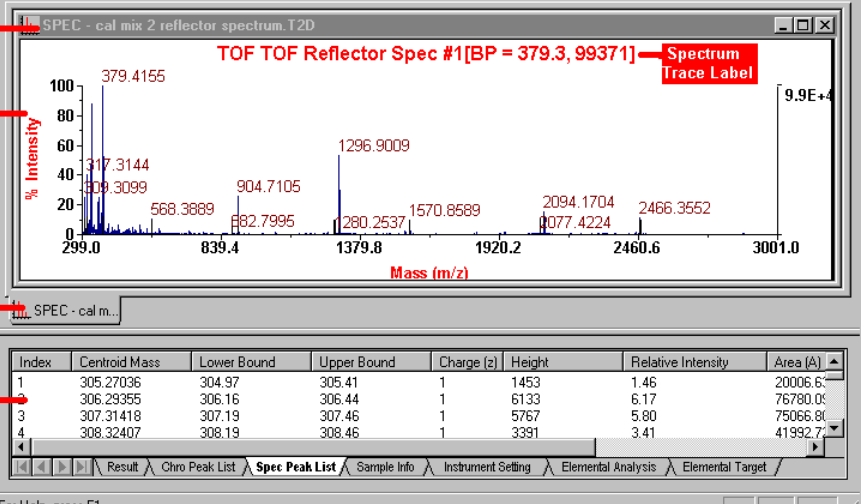Click the 2094.1704 peak label
The width and height of the screenshot is (867, 504).
tap(578, 202)
